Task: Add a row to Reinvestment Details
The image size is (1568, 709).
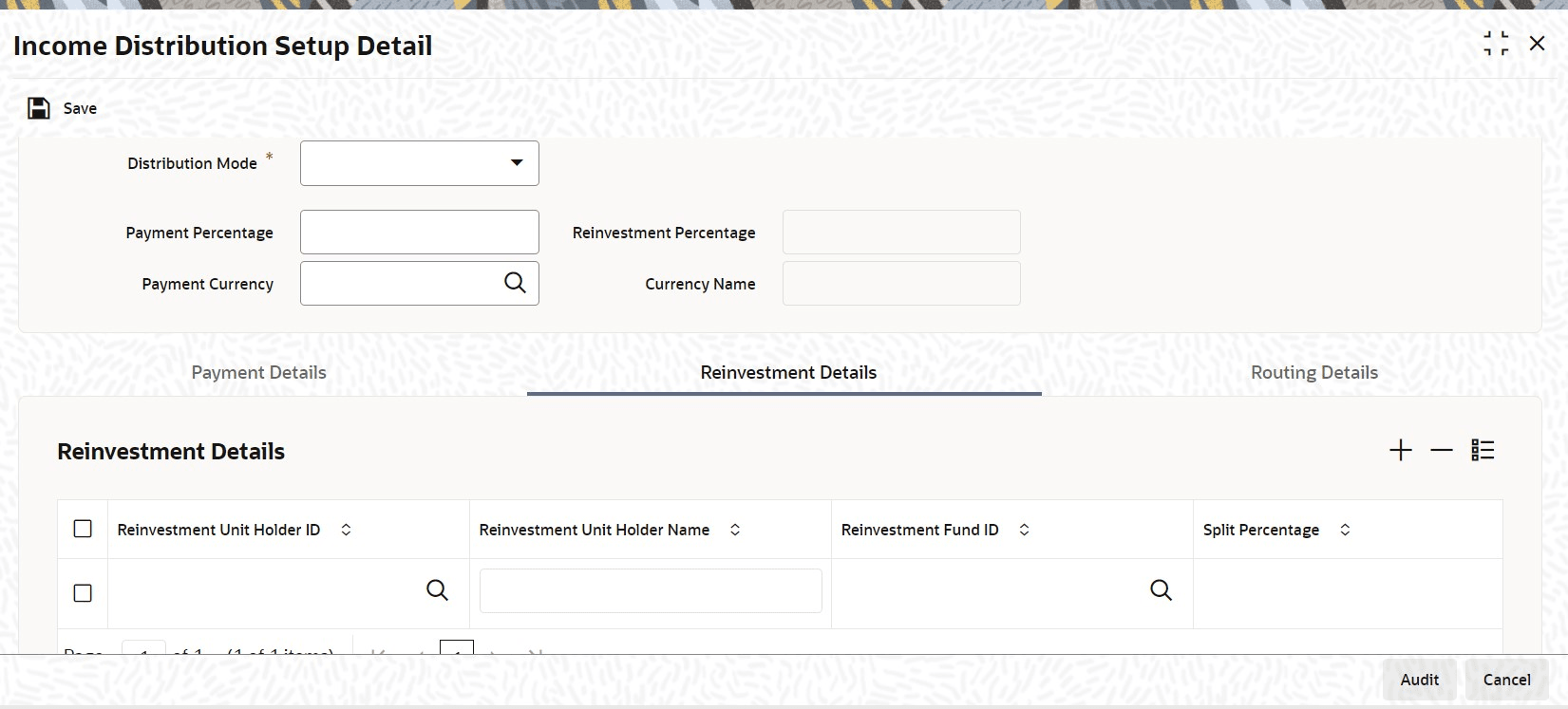Action: point(1401,450)
